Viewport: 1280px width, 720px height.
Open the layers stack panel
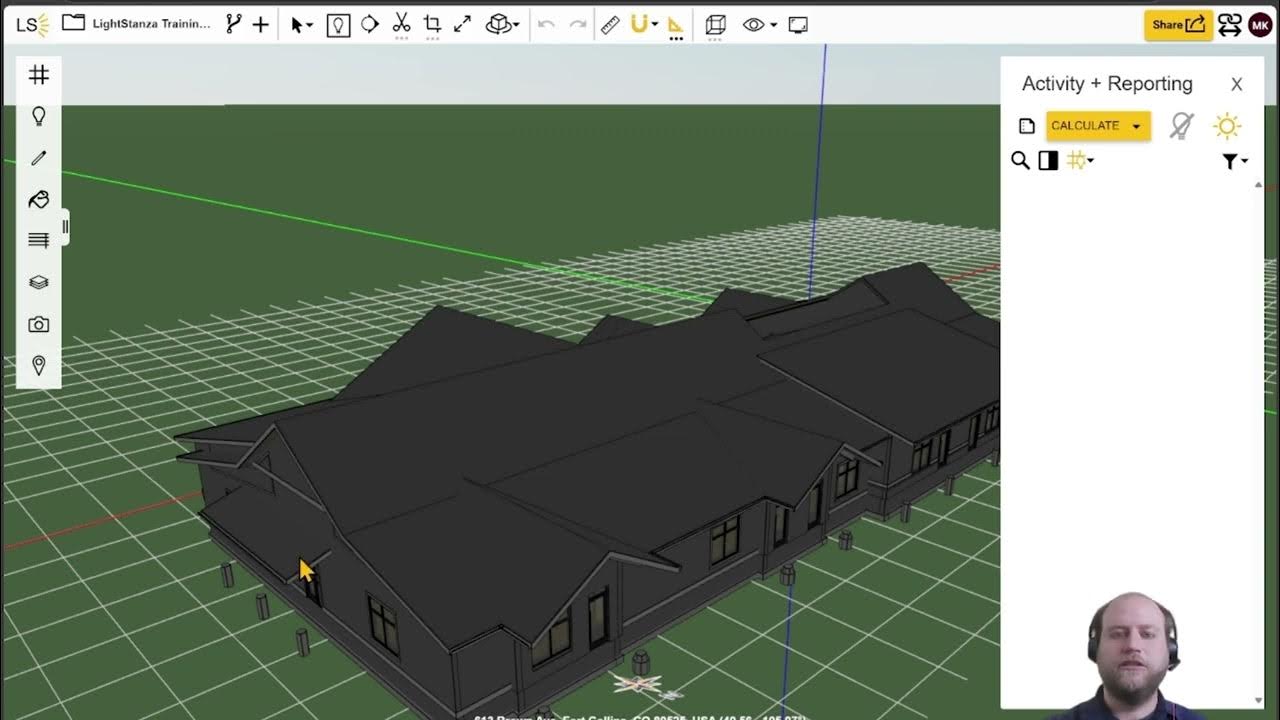[39, 282]
